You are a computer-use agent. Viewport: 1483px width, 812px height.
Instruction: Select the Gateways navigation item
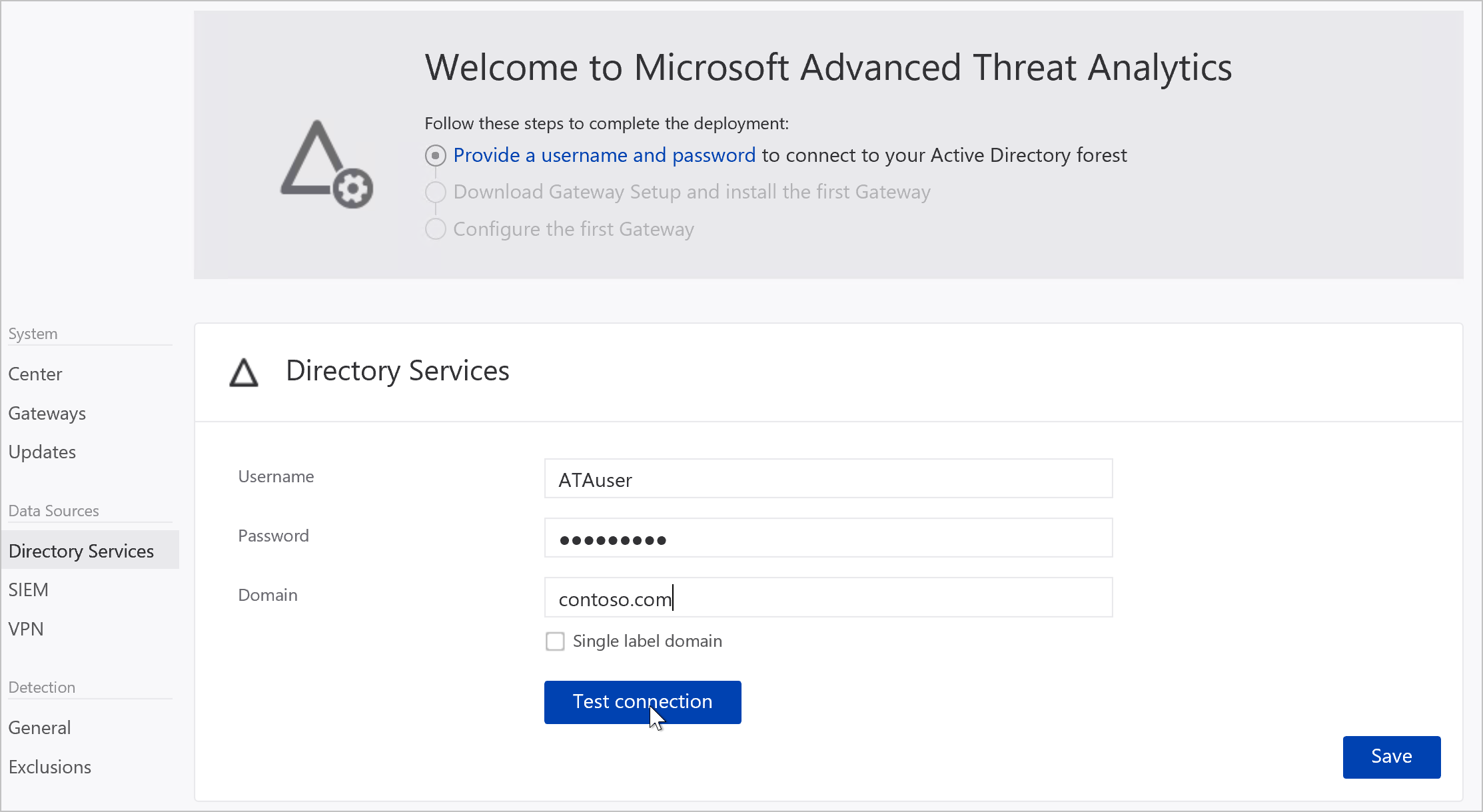pos(47,412)
